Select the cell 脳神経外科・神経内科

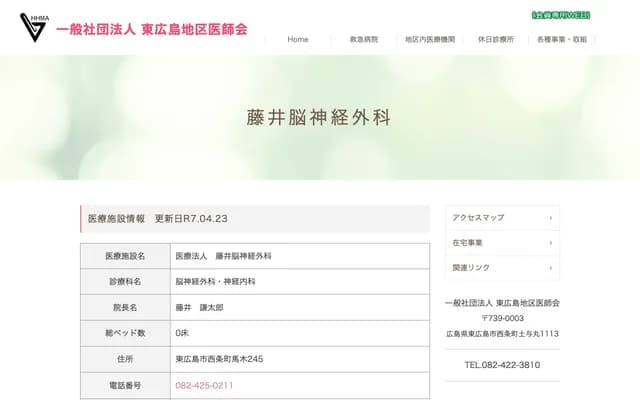(x=300, y=282)
